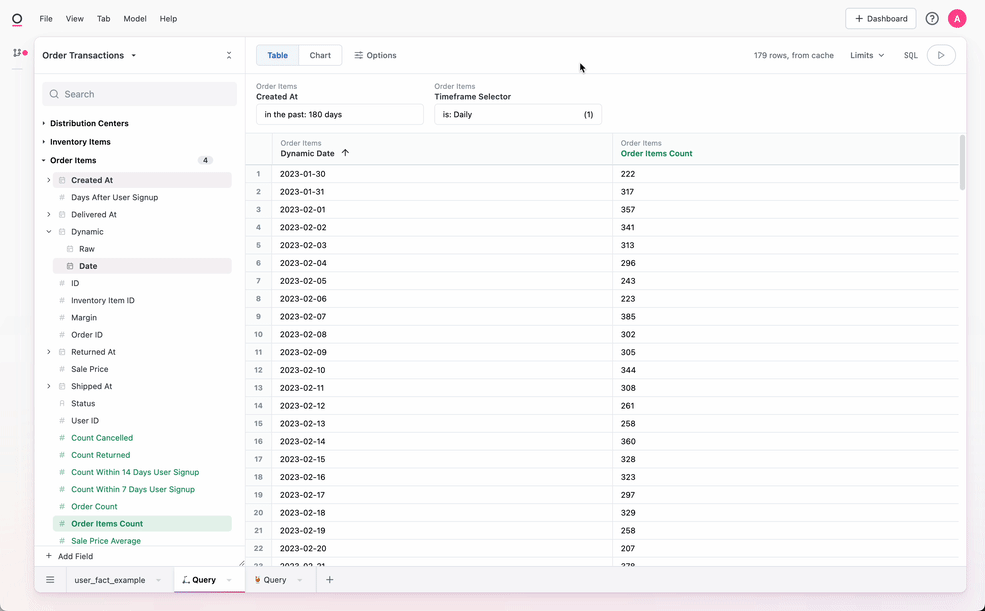Screen dimensions: 985x611
Task: Add a new tab with plus icon
Action: pyautogui.click(x=329, y=580)
